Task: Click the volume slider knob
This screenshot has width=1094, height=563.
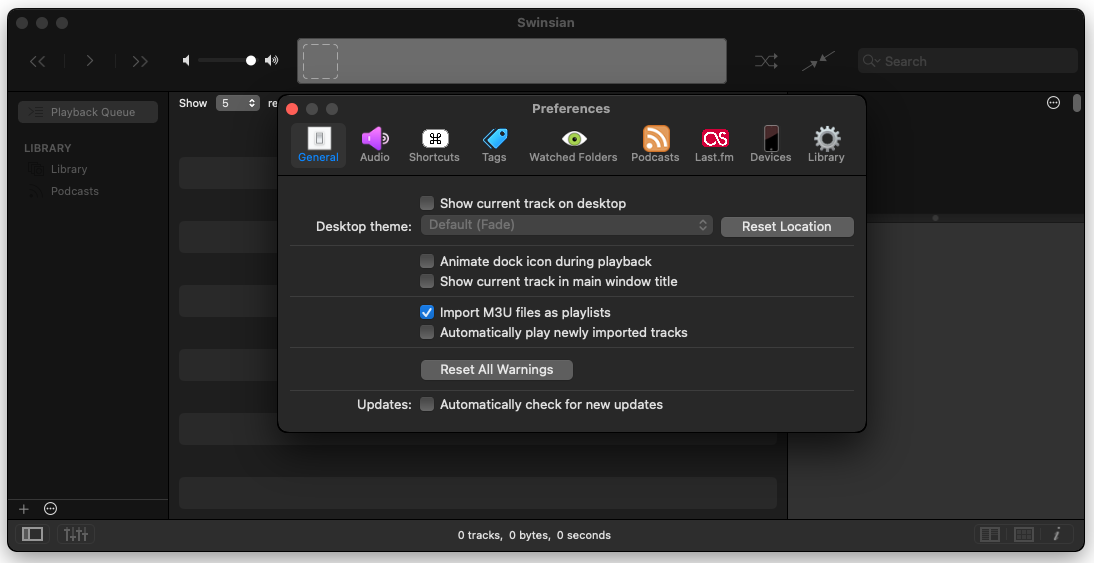Action: click(x=250, y=61)
